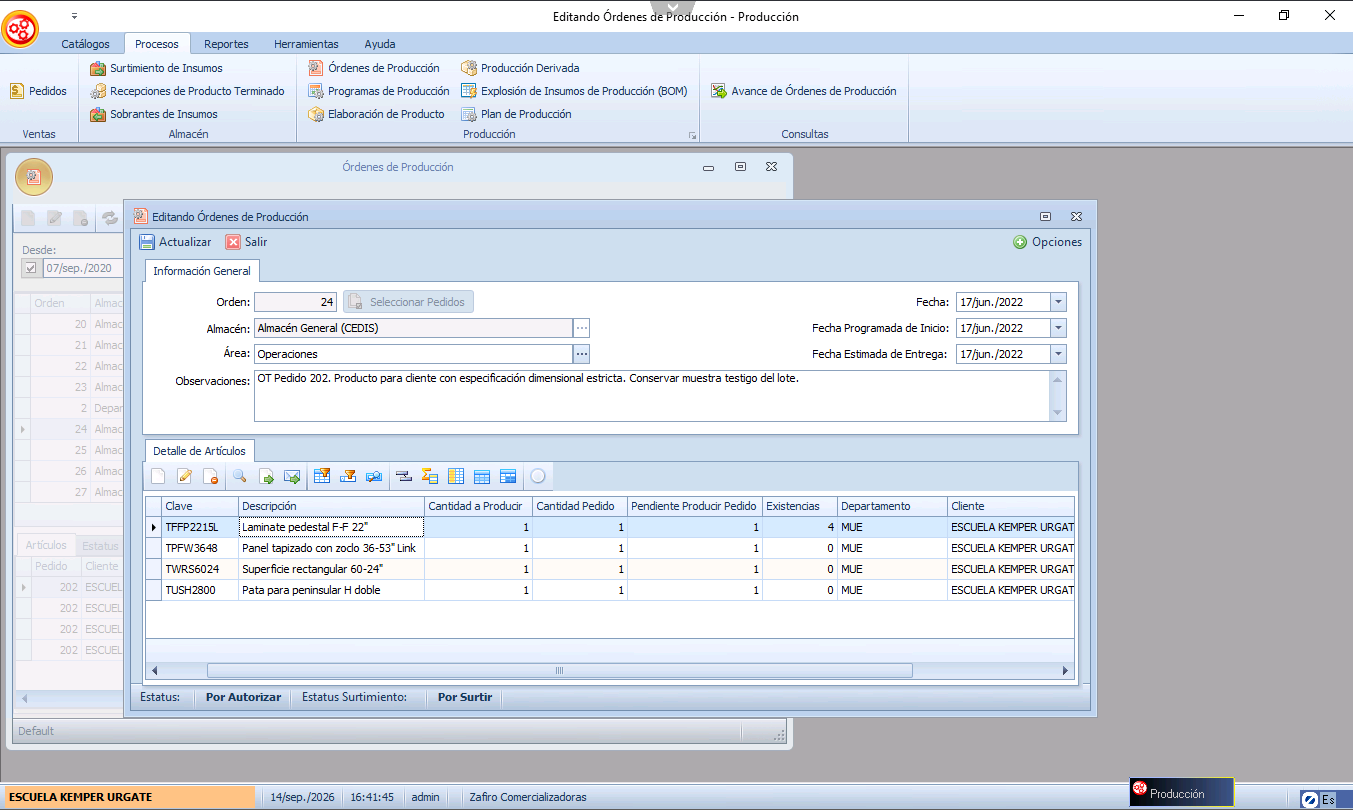
Task: Click the yellow column chooser grid icon
Action: (x=456, y=477)
